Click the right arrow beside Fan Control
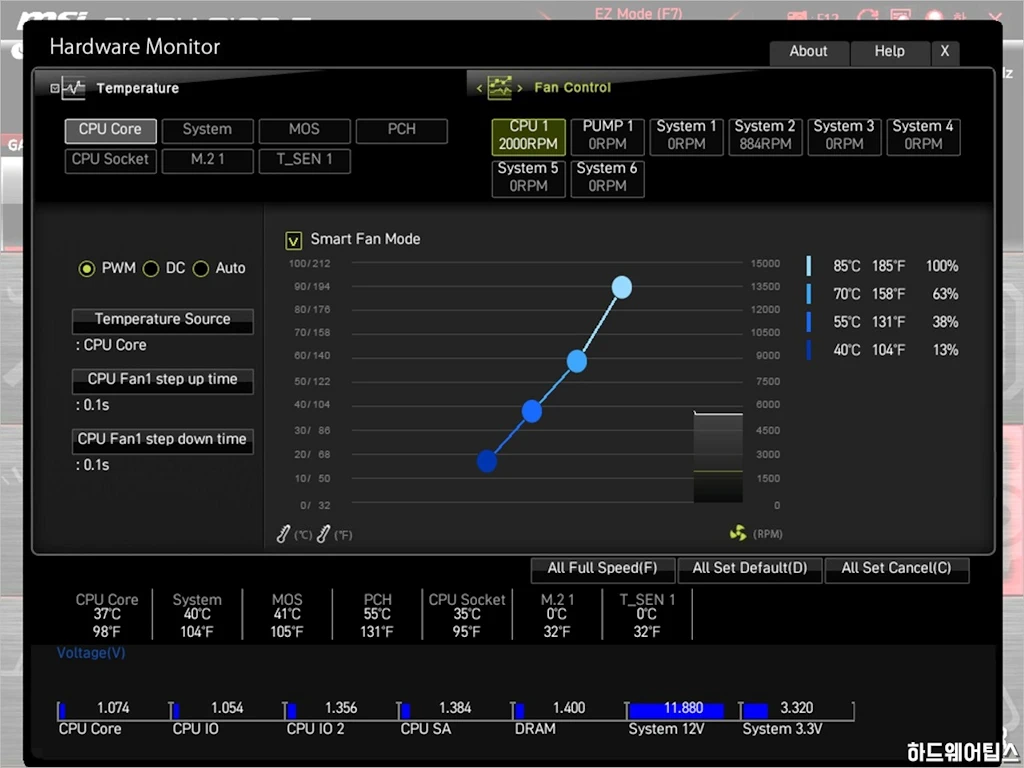The image size is (1024, 768). pyautogui.click(x=520, y=88)
